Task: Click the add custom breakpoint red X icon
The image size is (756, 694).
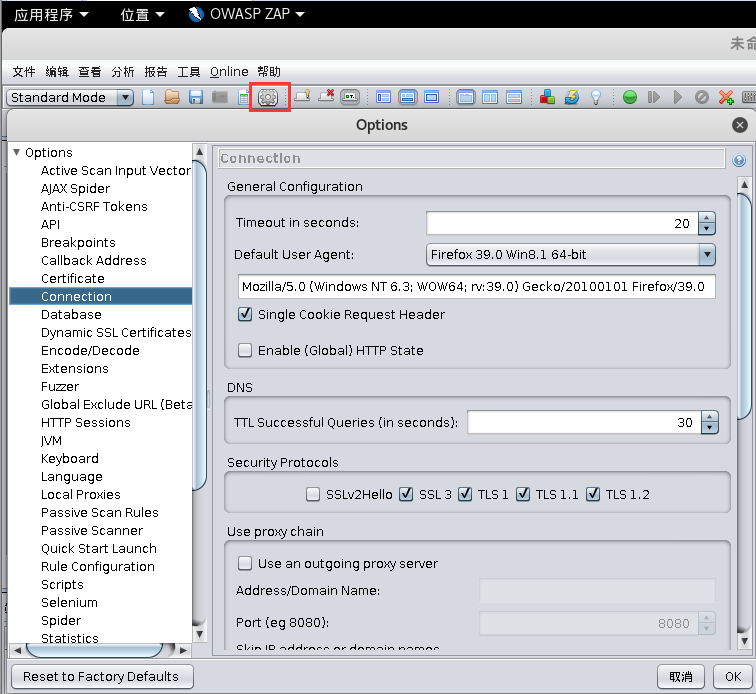Action: pos(726,97)
